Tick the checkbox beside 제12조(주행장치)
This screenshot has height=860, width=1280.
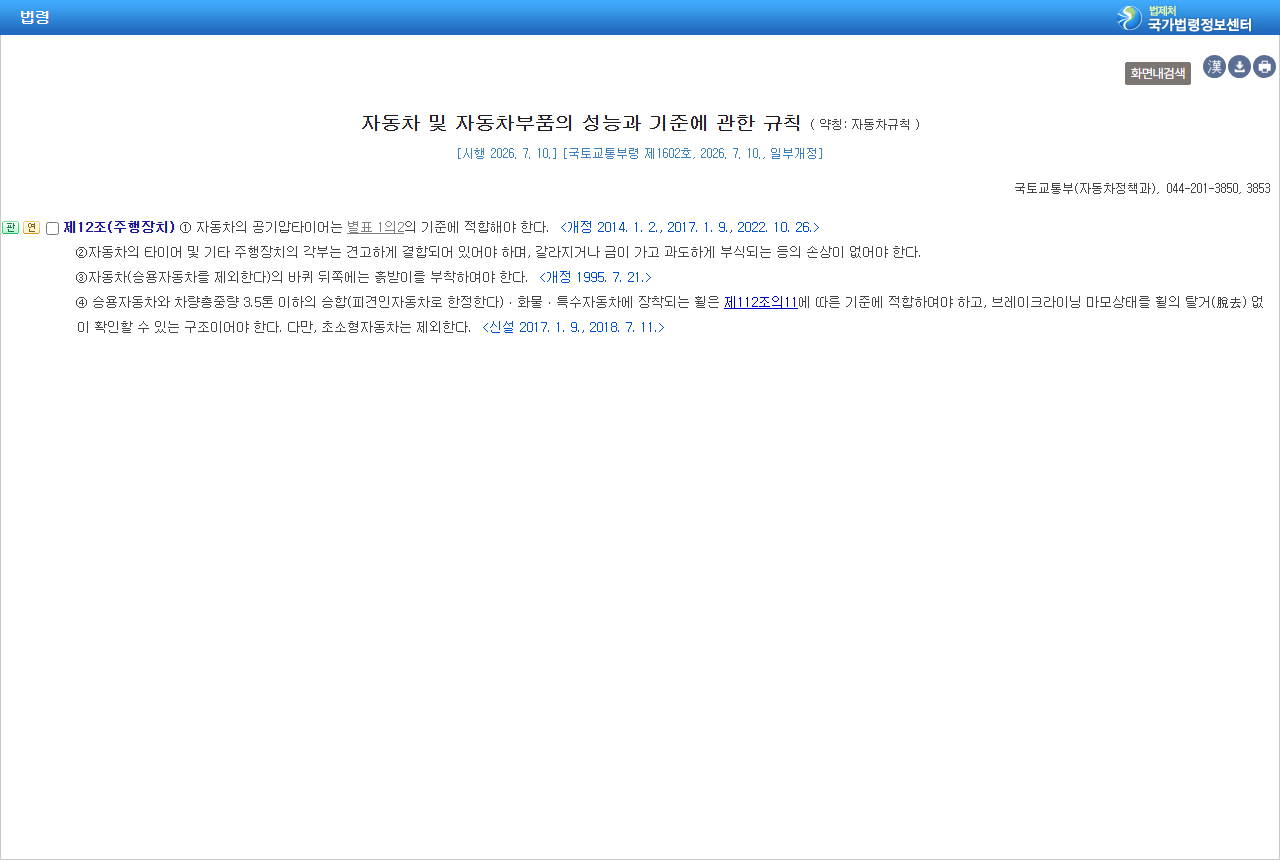[53, 229]
